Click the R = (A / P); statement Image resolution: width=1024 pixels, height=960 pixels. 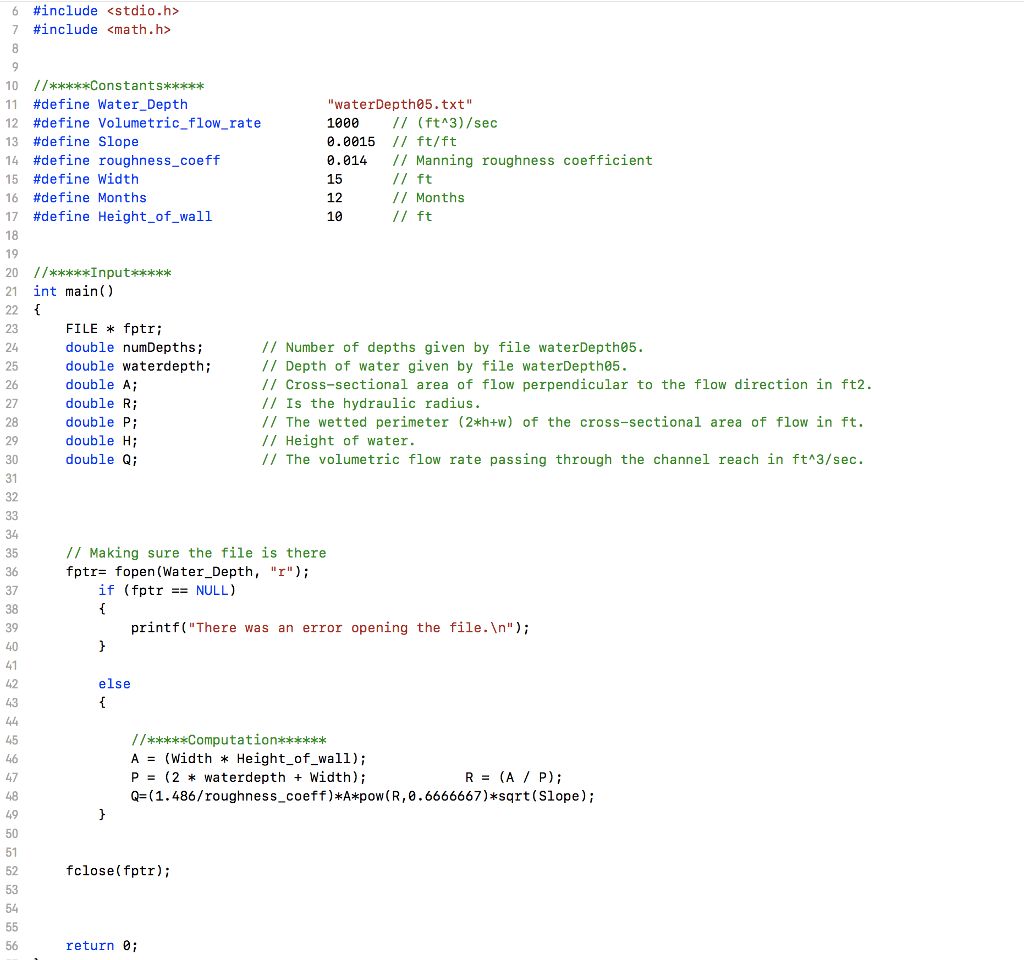pos(514,778)
